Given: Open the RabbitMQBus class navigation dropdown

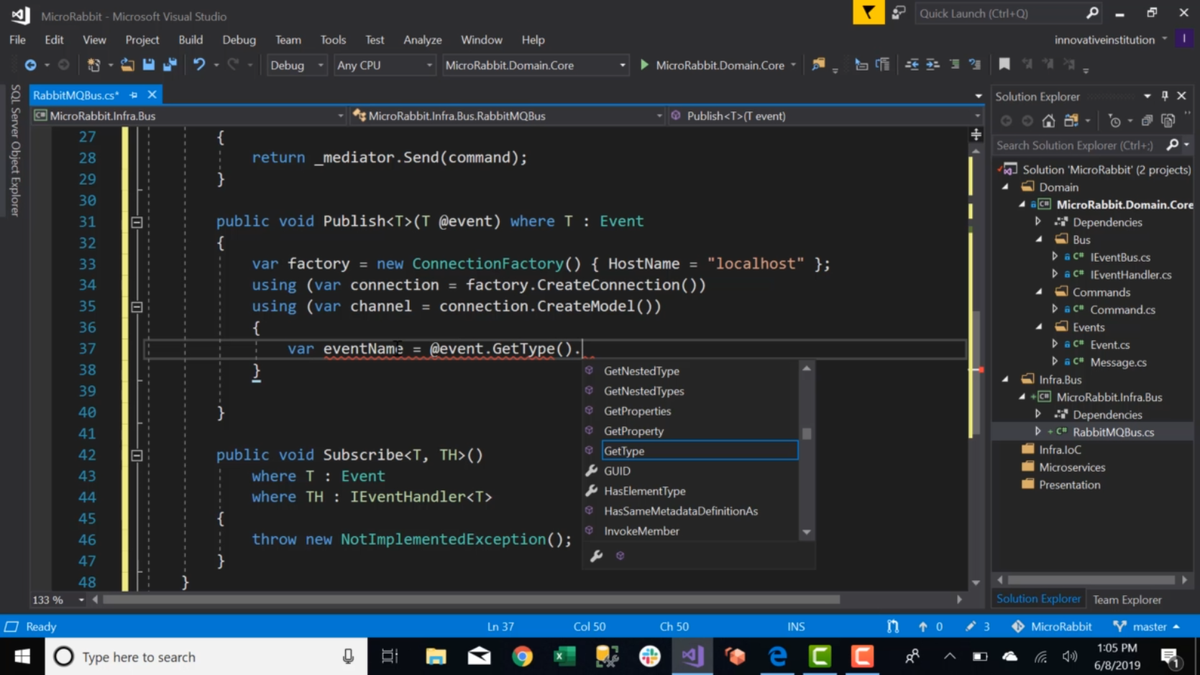Looking at the screenshot, I should (x=508, y=116).
